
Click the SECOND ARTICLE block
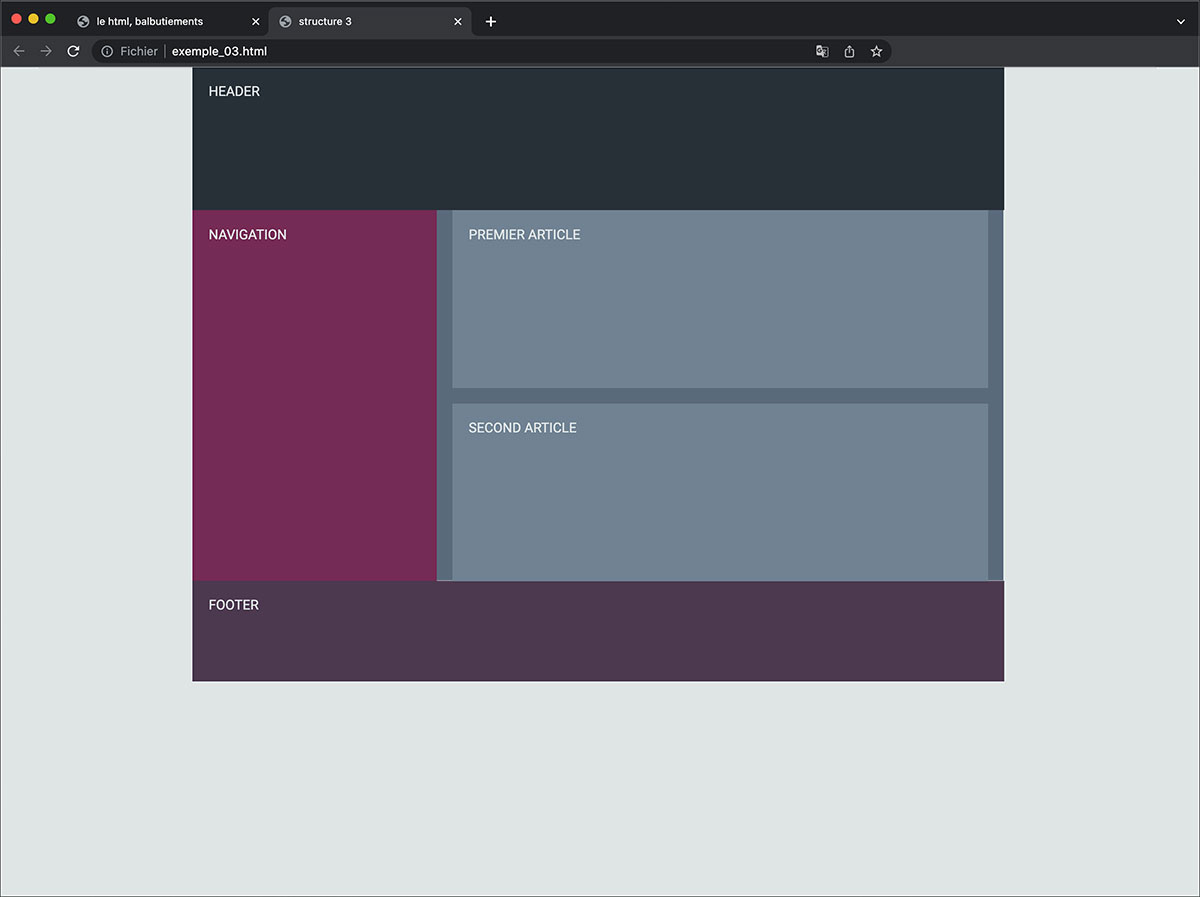[x=720, y=491]
